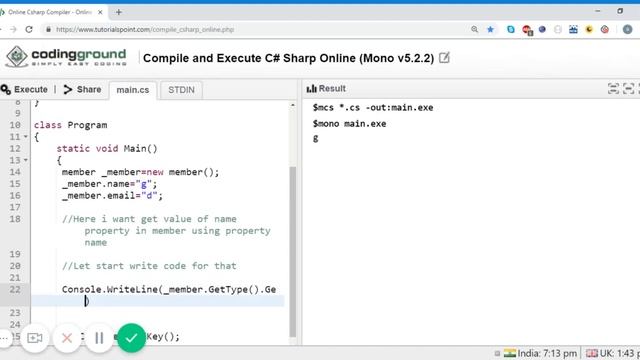Finish recording with green check button
The image size is (640, 360).
click(x=131, y=338)
